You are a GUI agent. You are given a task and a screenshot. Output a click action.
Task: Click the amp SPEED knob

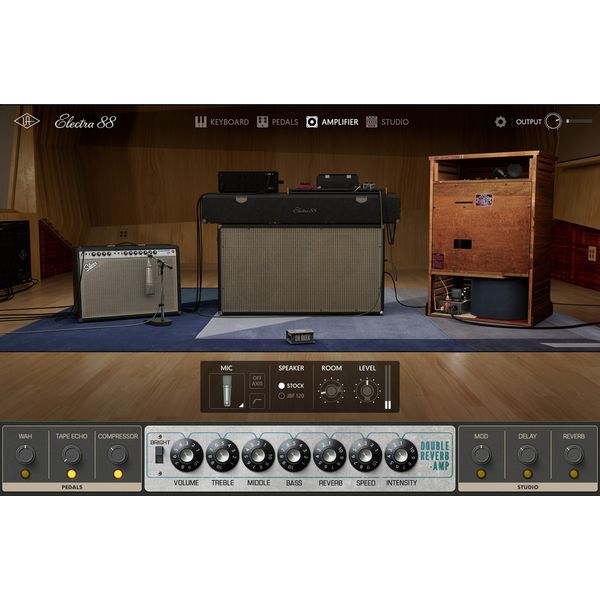pyautogui.click(x=365, y=455)
